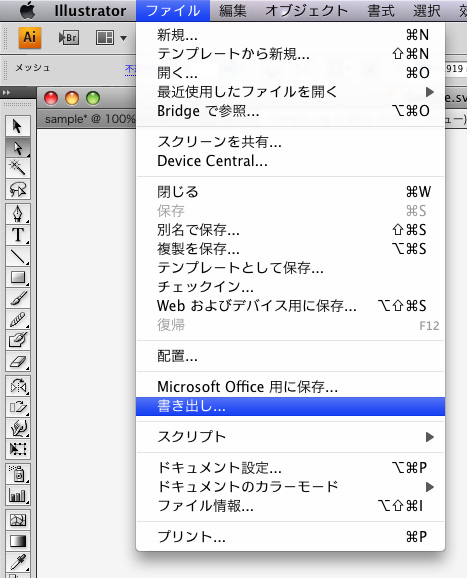Open the arrange documents layout icon

pos(105,38)
